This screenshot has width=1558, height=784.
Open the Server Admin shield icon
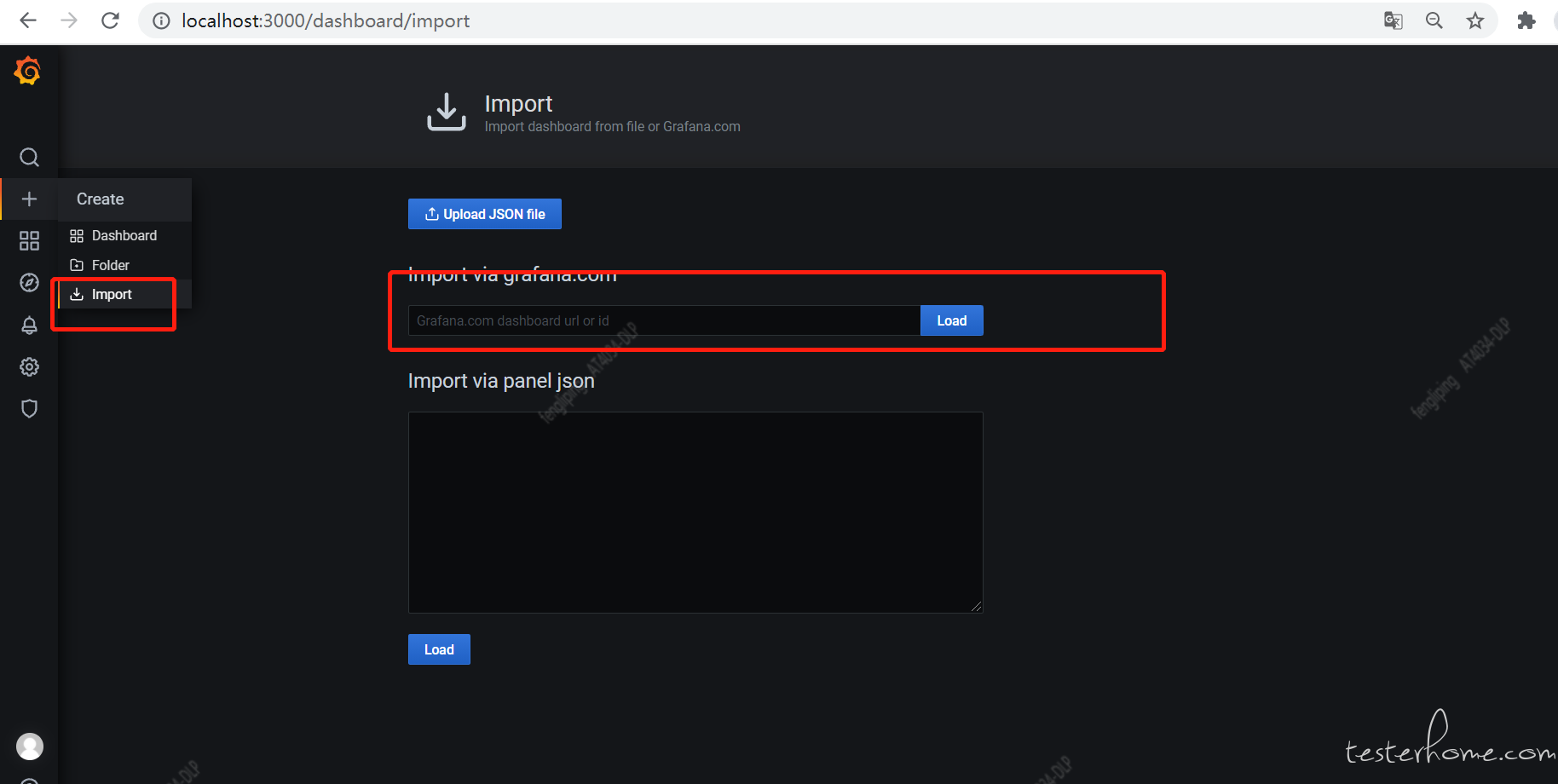tap(29, 408)
